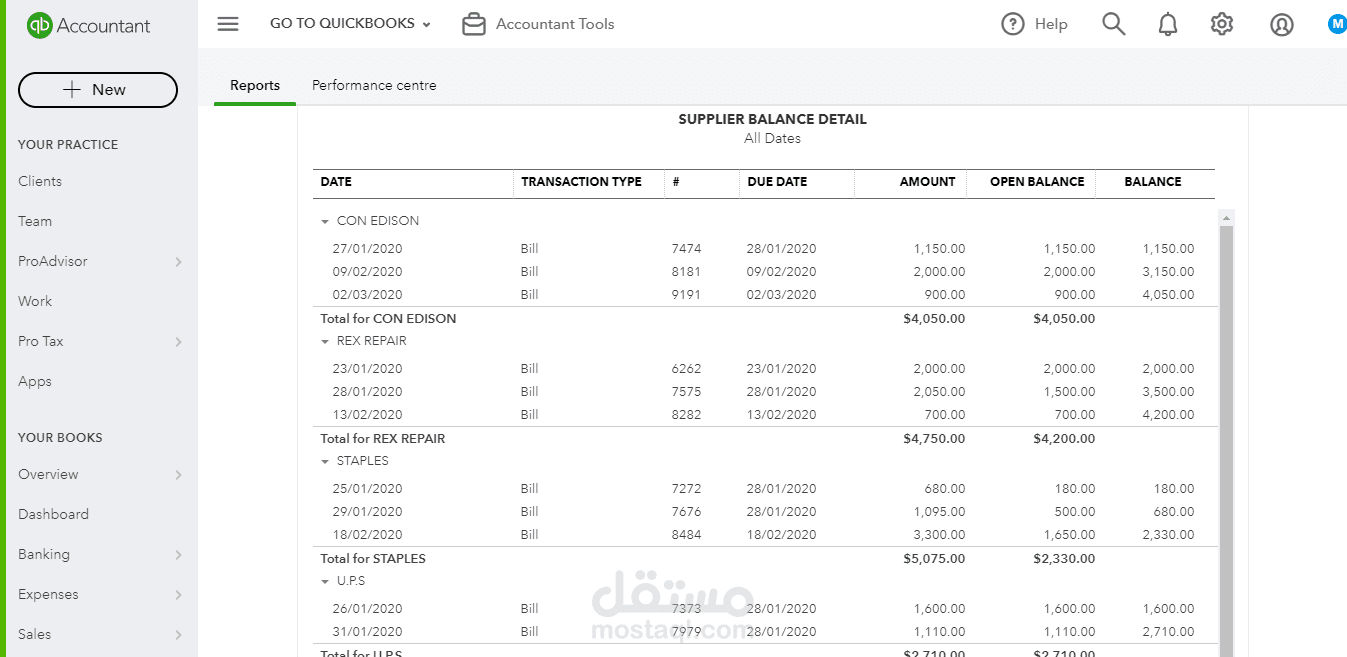Open Clients in the sidebar
Viewport: 1347px width, 657px height.
pos(40,181)
